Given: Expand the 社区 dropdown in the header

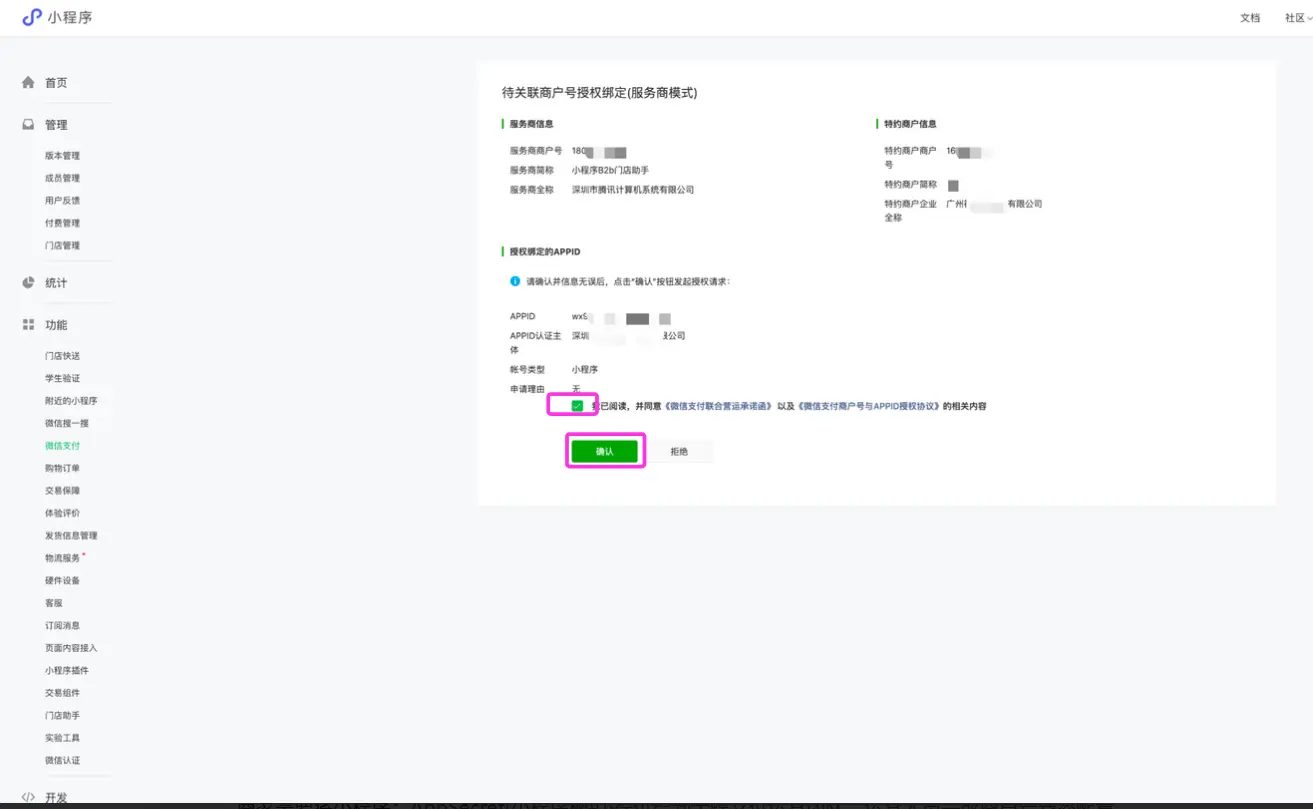Looking at the screenshot, I should 1298,18.
